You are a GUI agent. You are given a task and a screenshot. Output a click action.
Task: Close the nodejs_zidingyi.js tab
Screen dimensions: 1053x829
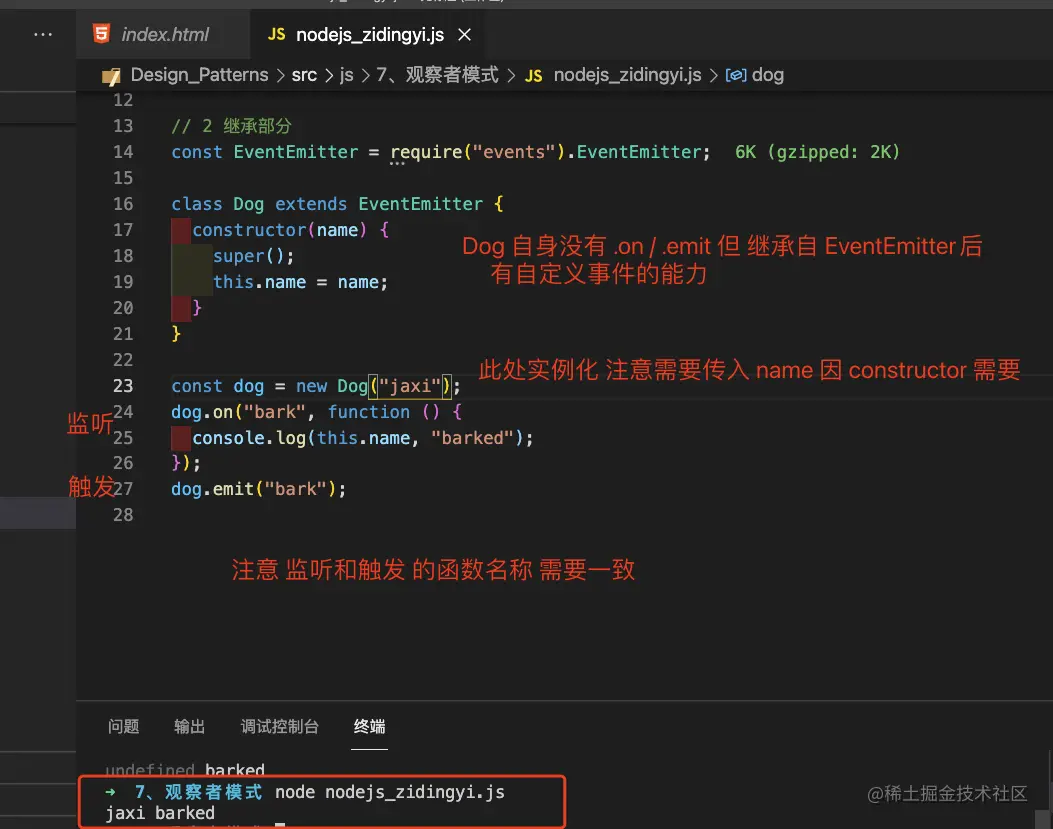pyautogui.click(x=464, y=34)
